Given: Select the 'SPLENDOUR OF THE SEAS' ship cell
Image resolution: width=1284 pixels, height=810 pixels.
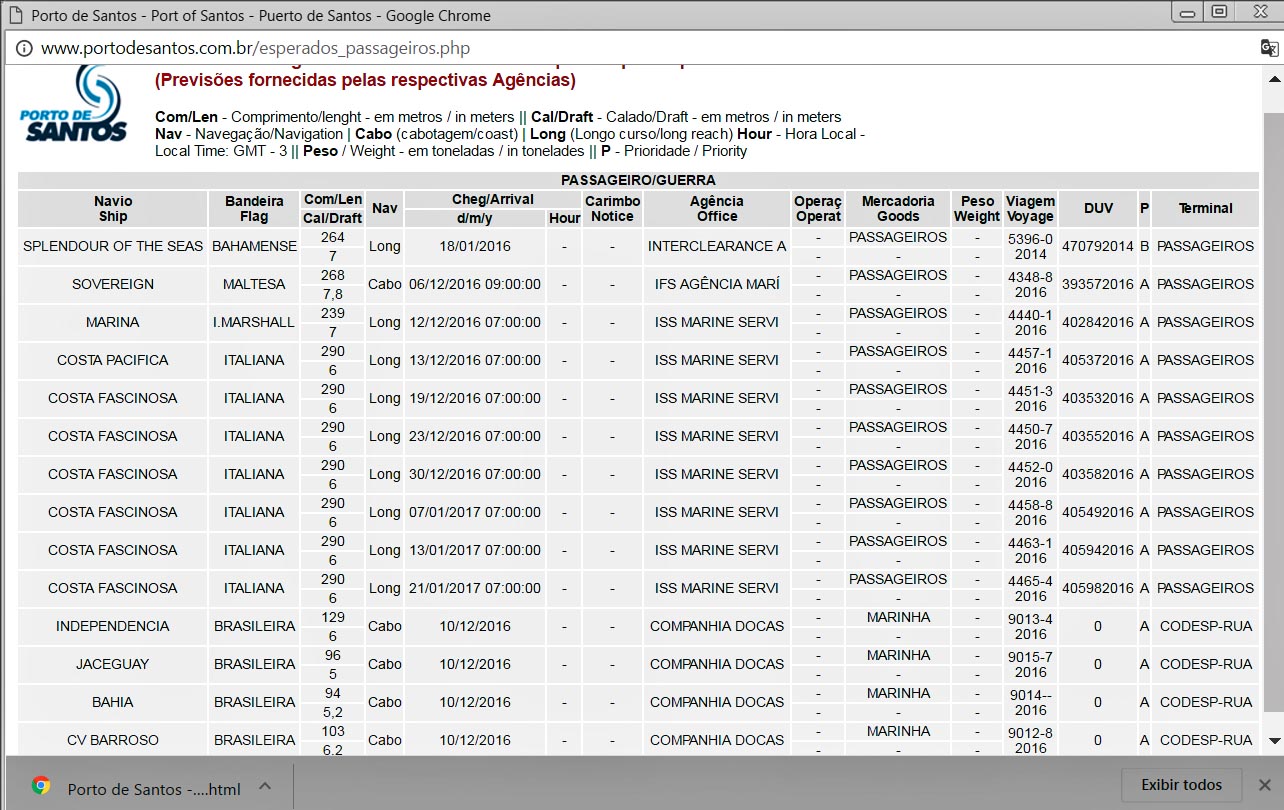Looking at the screenshot, I should click(x=113, y=246).
